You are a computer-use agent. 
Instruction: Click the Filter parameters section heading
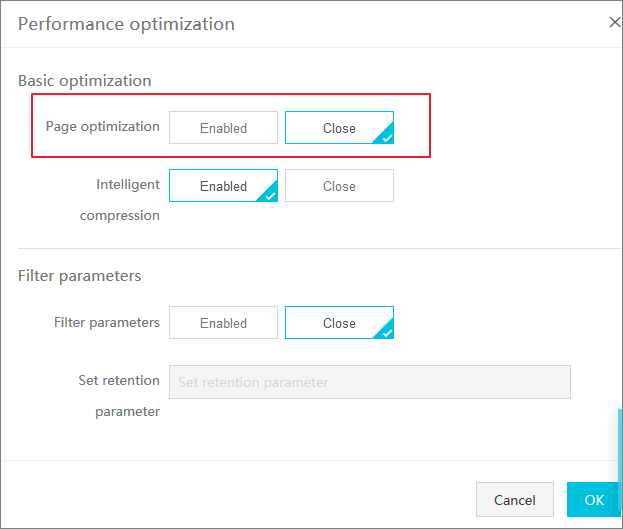point(79,276)
